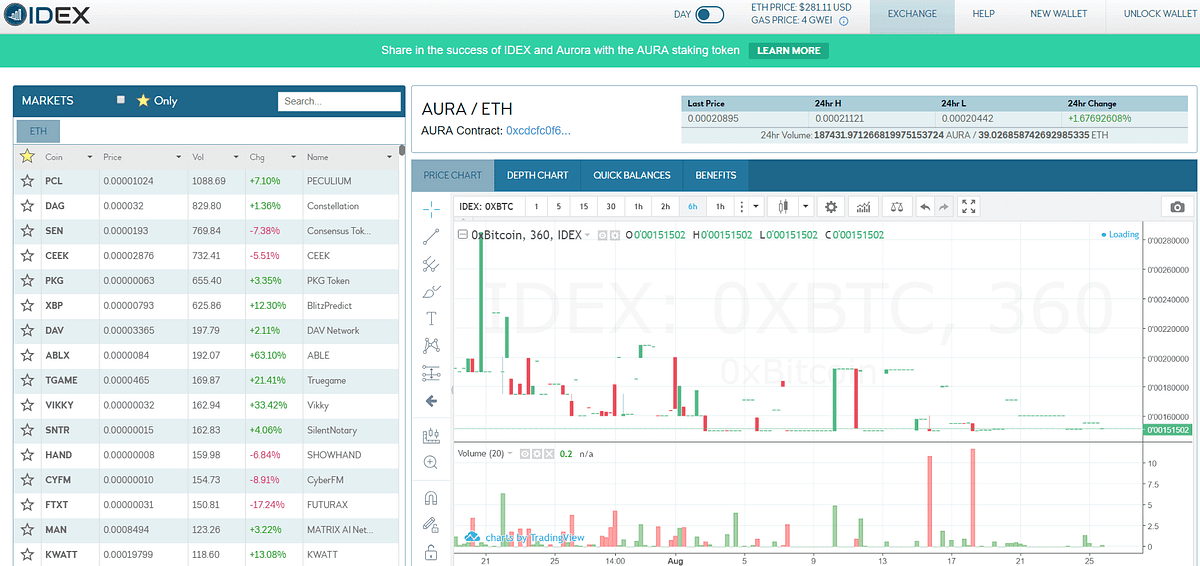Collapse the 0xBitcoin legend box
Viewport: 1200px width, 566px height.
point(462,235)
